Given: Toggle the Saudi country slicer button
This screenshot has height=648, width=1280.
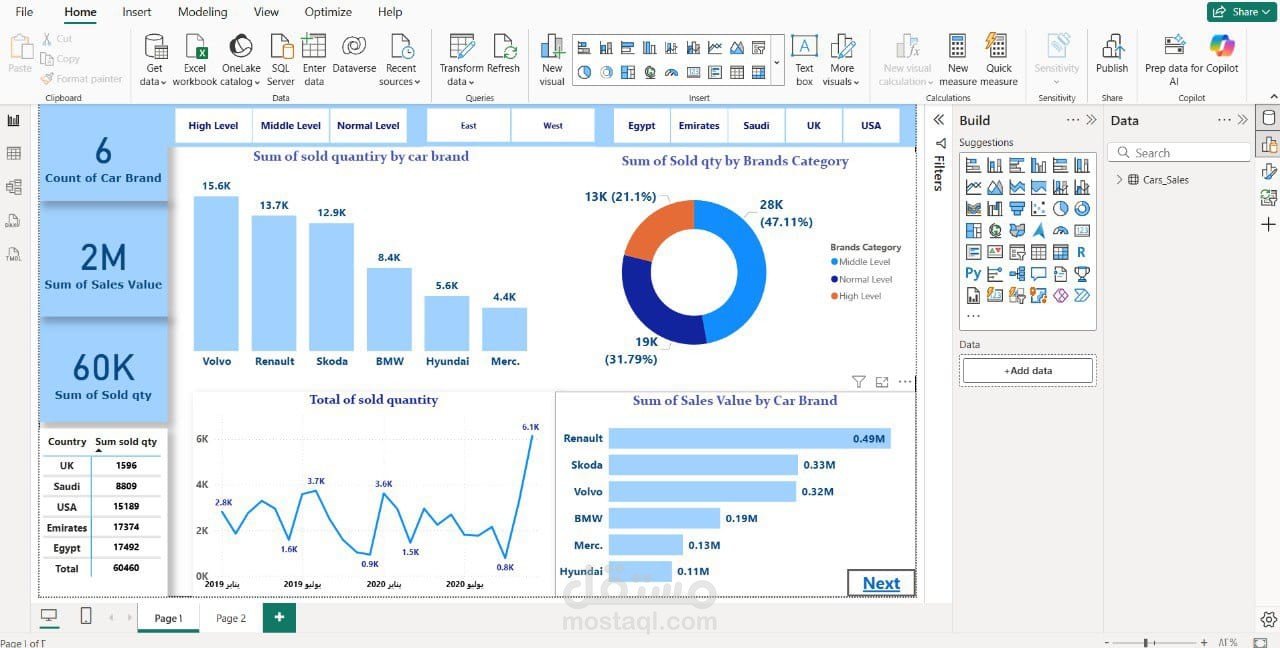Looking at the screenshot, I should pyautogui.click(x=757, y=126).
